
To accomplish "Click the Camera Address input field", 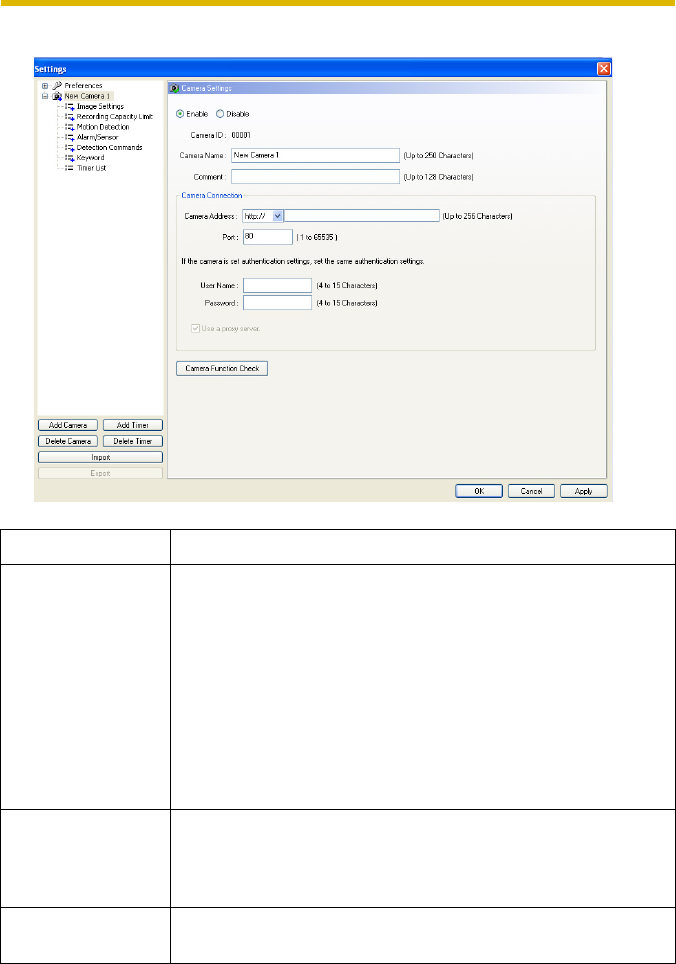I will (x=362, y=216).
